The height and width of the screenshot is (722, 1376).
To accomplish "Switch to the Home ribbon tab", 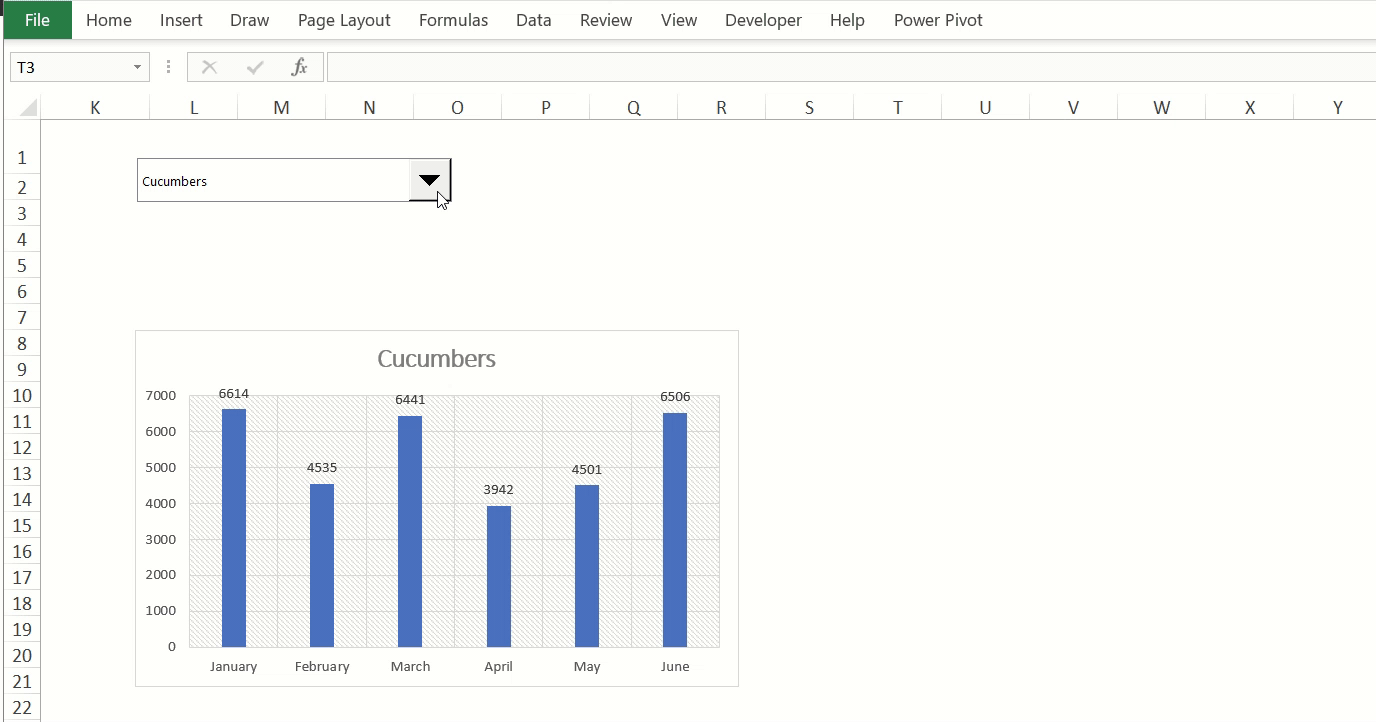I will [x=109, y=20].
